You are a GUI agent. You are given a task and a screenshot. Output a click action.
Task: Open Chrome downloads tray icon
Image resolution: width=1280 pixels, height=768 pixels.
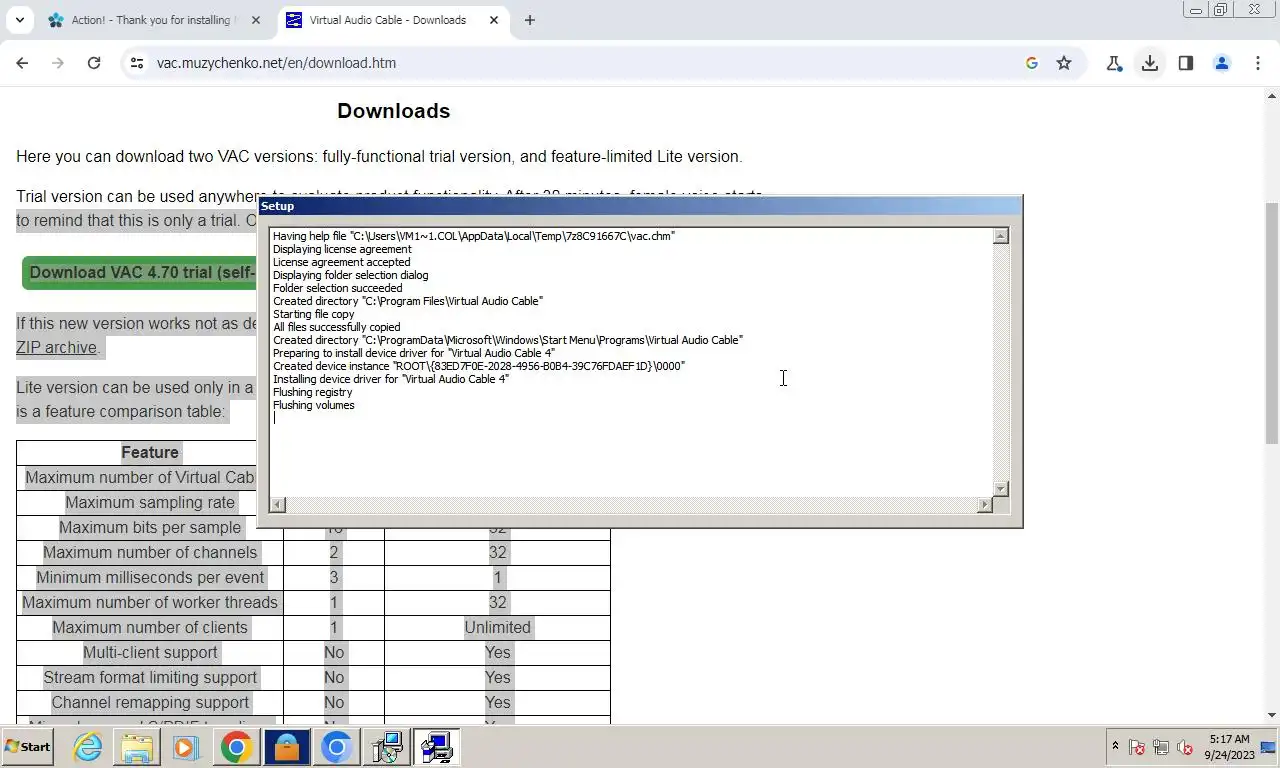(1150, 63)
